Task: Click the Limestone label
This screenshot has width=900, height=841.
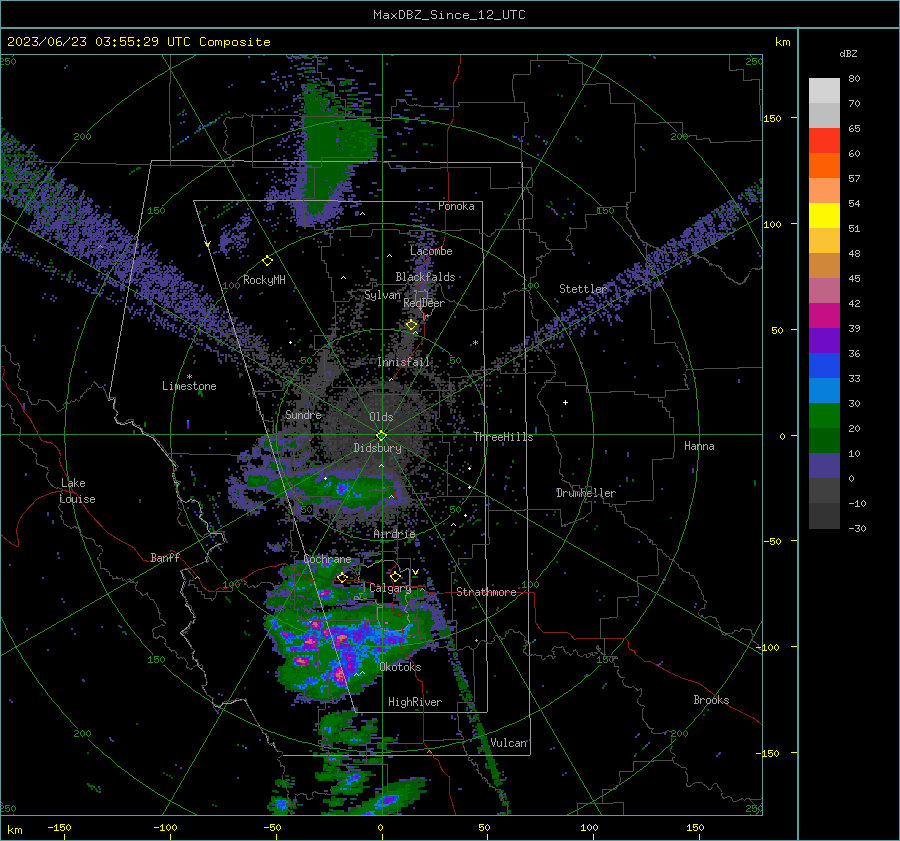Action: [189, 386]
